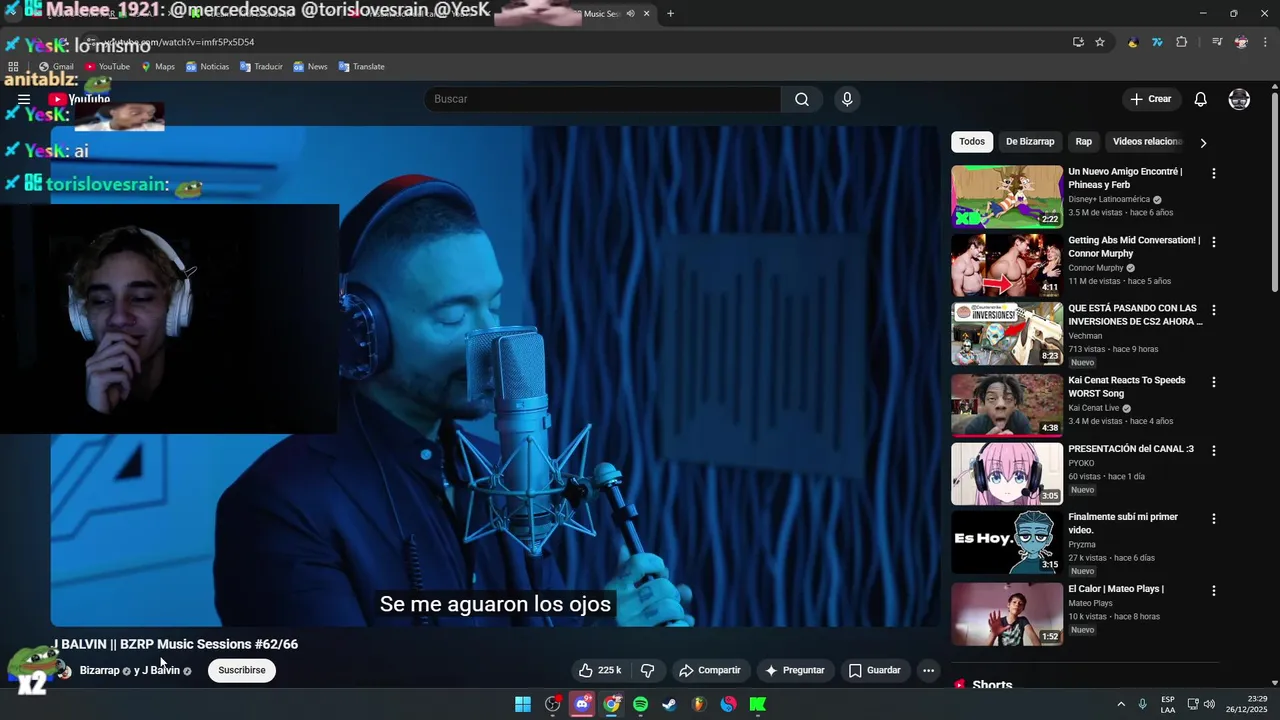Click the Buscar search input field
Viewport: 1280px width, 720px height.
point(603,99)
